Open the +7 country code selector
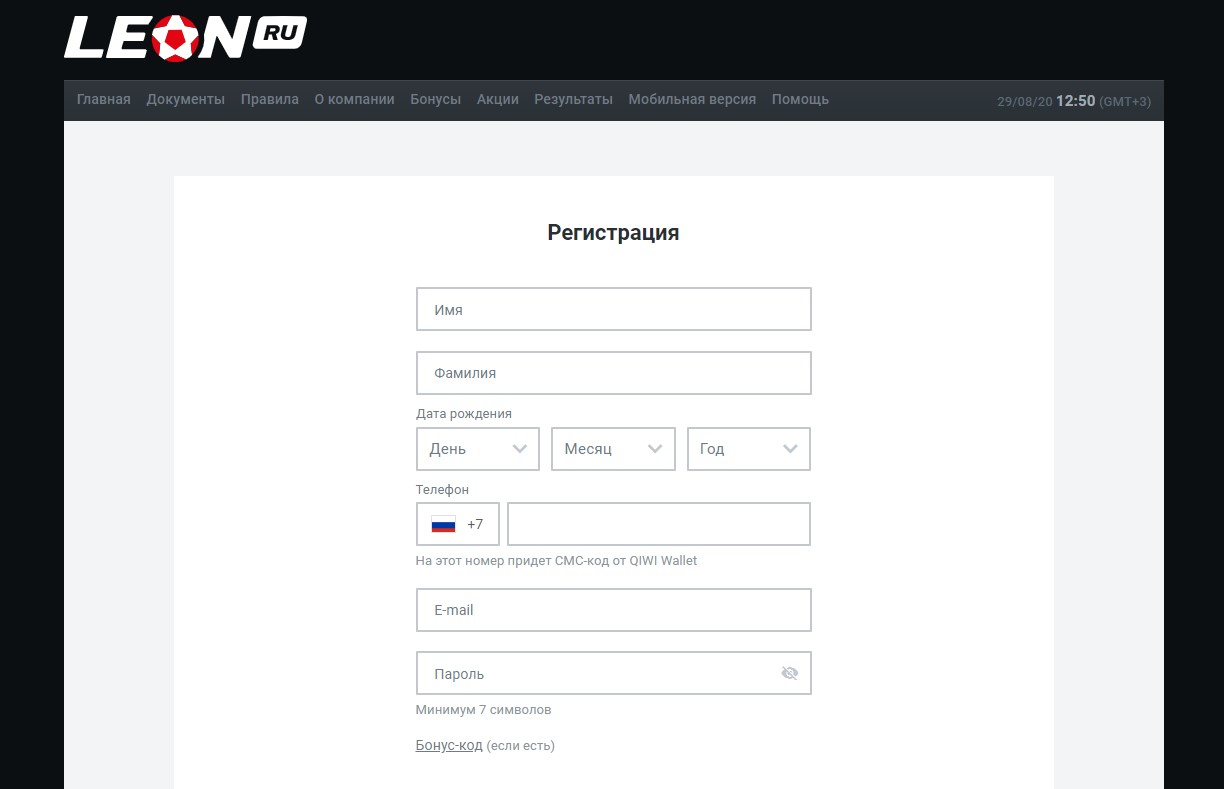The image size is (1224, 789). point(457,524)
